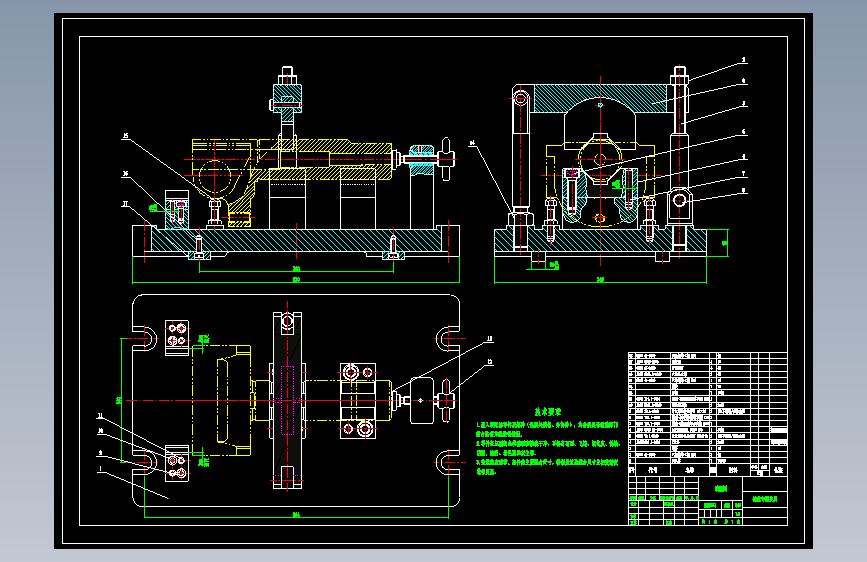
Task: Select the hinge pin circle at the side view's upper left
Action: (520, 100)
